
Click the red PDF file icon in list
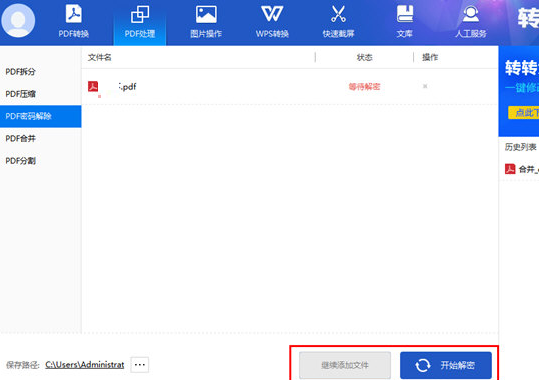click(x=93, y=86)
